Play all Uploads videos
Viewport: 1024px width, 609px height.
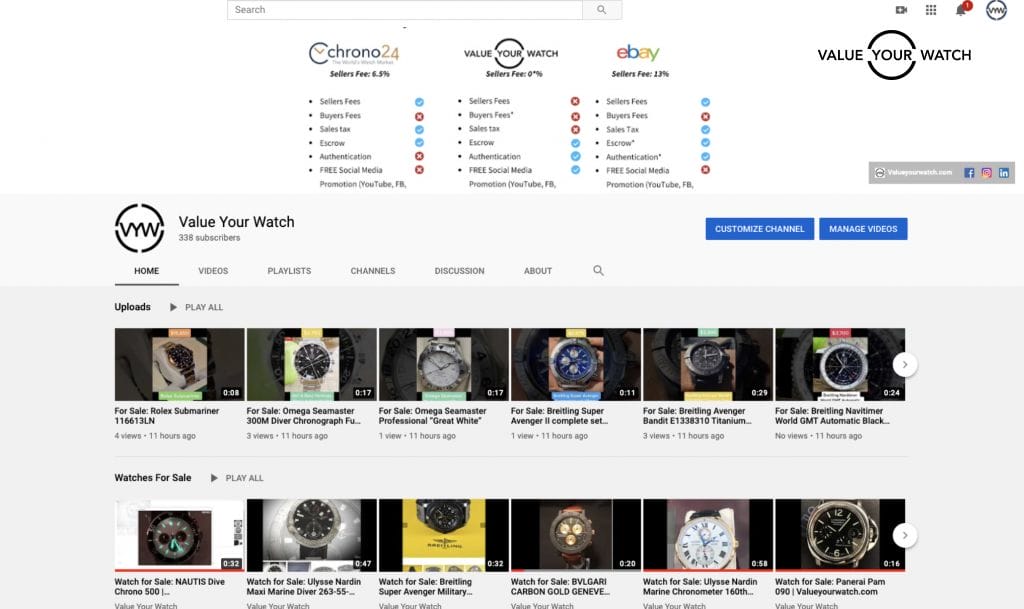click(x=197, y=307)
